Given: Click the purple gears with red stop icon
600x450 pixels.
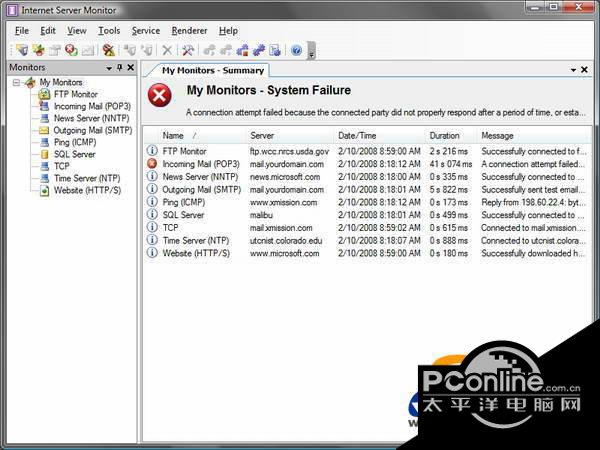Looking at the screenshot, I should pyautogui.click(x=242, y=50).
